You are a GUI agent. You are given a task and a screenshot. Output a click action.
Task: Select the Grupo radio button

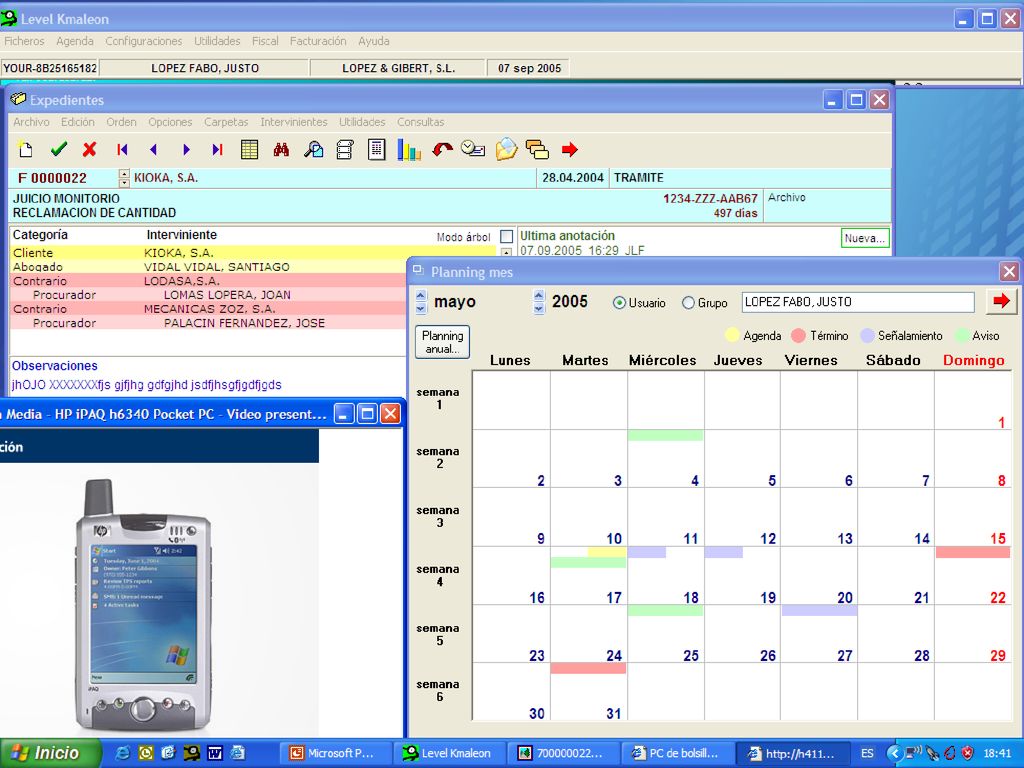pos(688,303)
